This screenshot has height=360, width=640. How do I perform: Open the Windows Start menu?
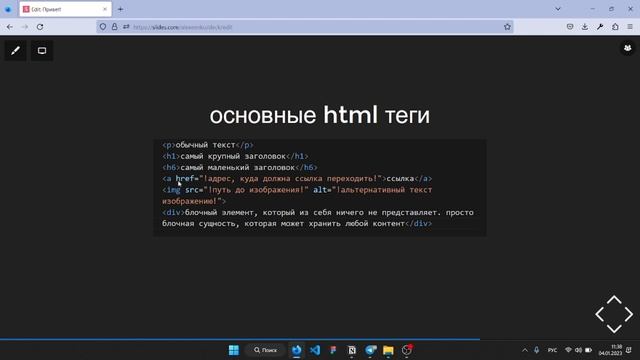[x=234, y=350]
